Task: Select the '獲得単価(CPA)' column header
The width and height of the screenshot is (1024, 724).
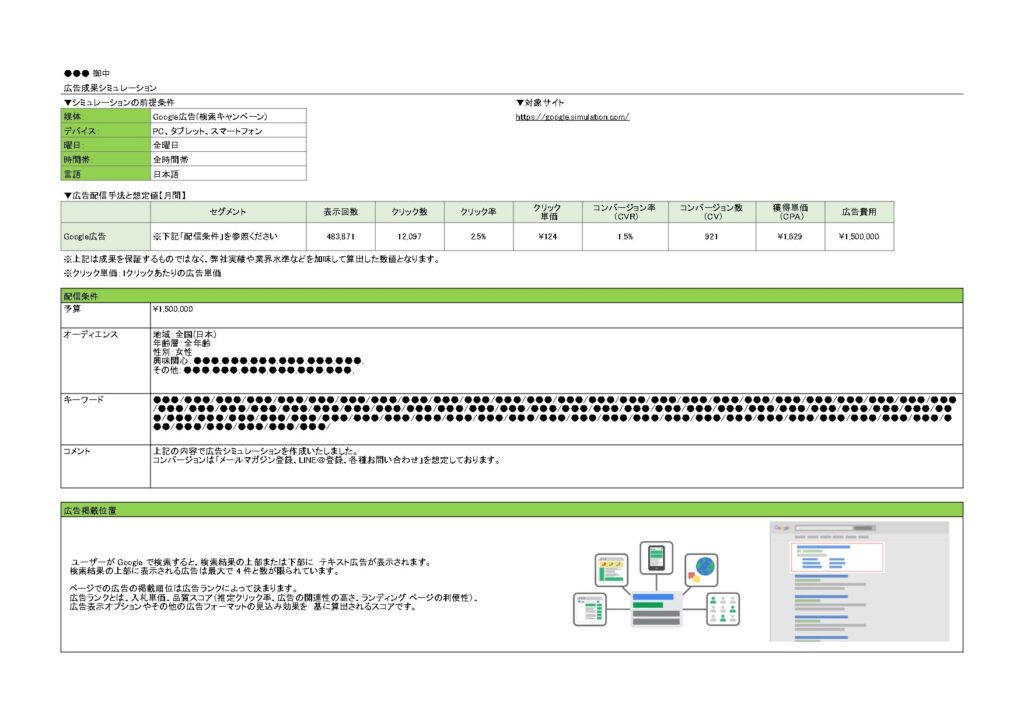Action: 790,212
